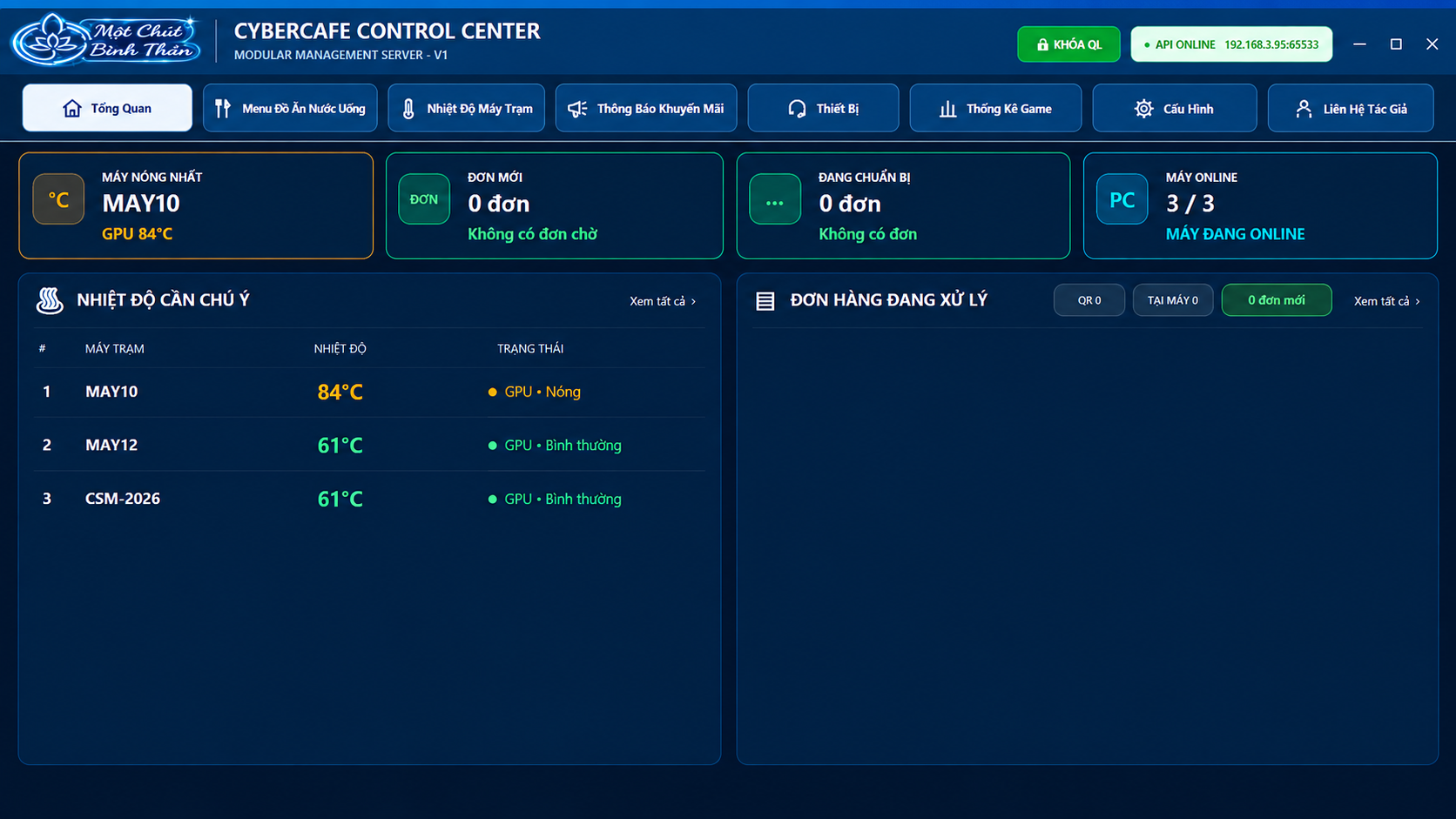Click the NHIỆT ĐỘ column header
The height and width of the screenshot is (819, 1456).
(340, 348)
